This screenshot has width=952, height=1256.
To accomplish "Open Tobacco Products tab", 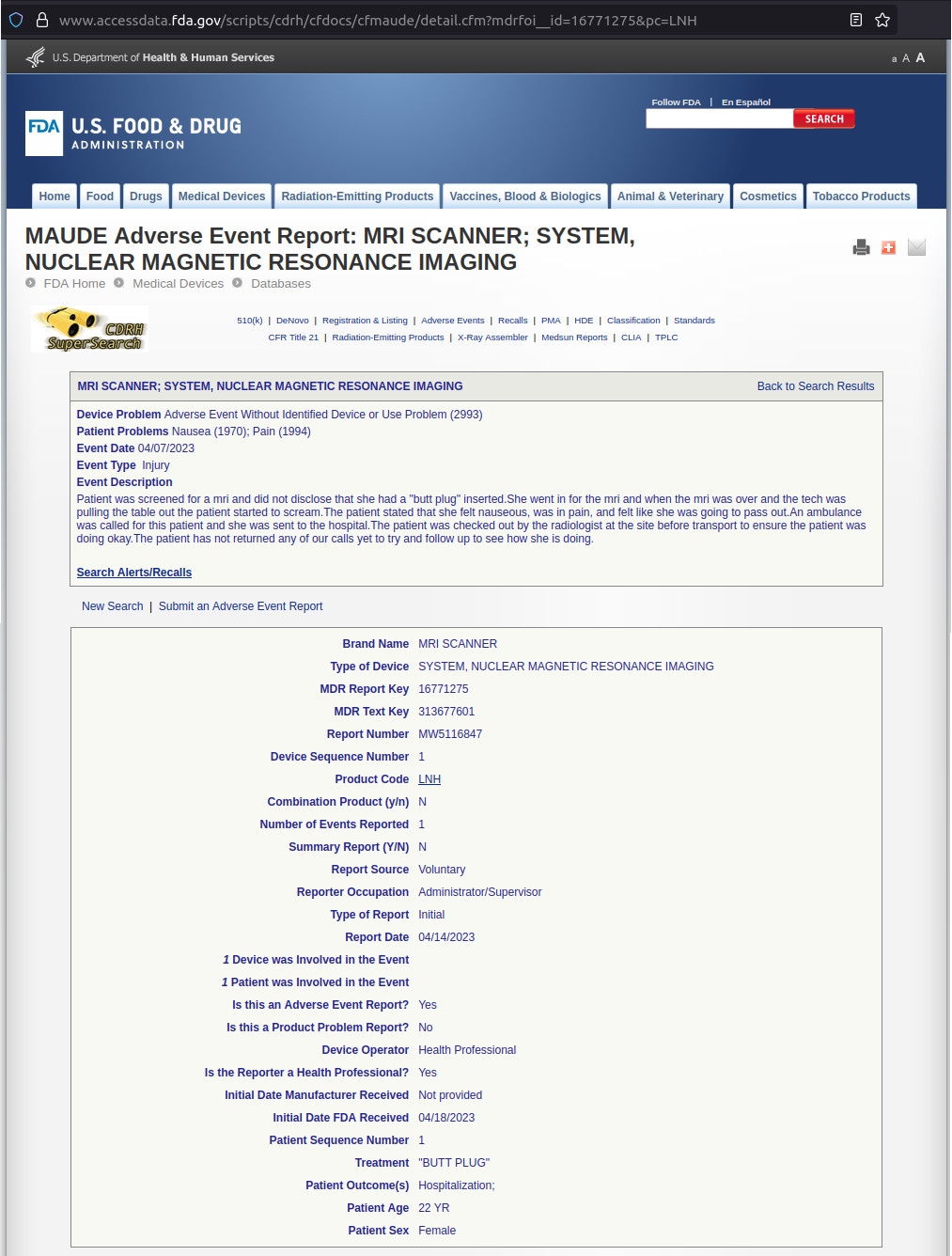I will click(861, 196).
